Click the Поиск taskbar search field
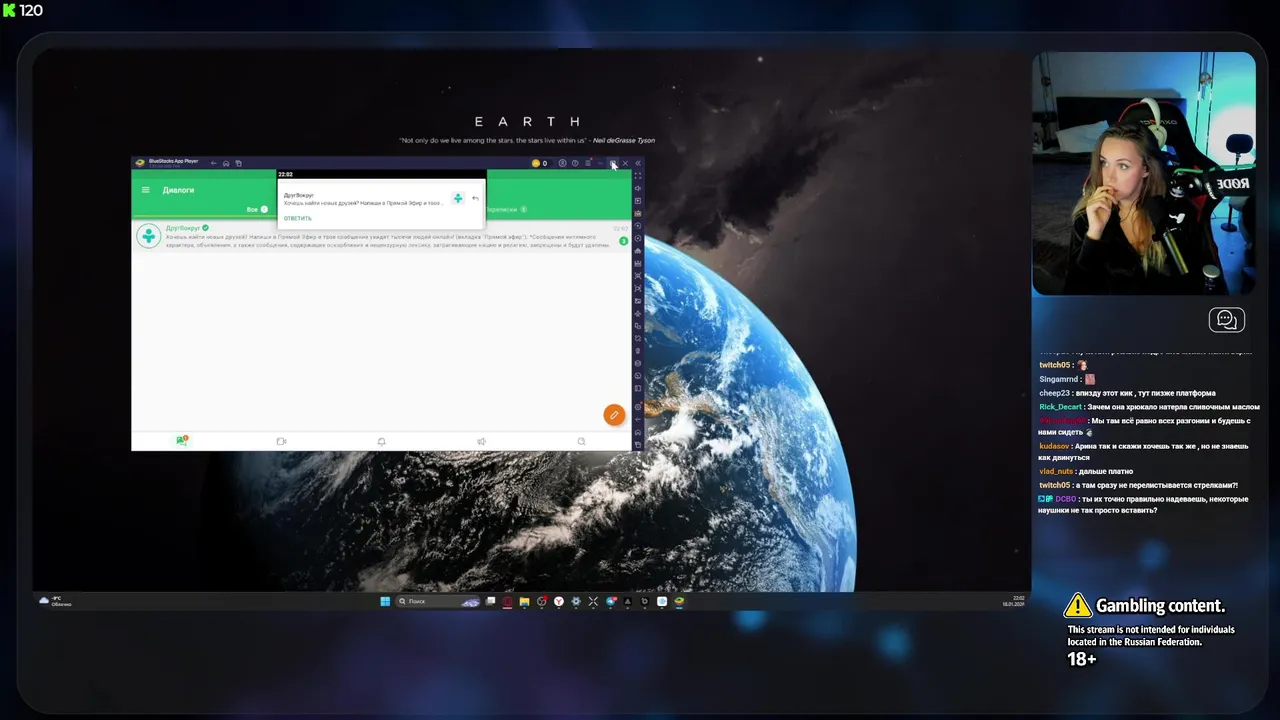Viewport: 1280px width, 720px height. [x=438, y=601]
